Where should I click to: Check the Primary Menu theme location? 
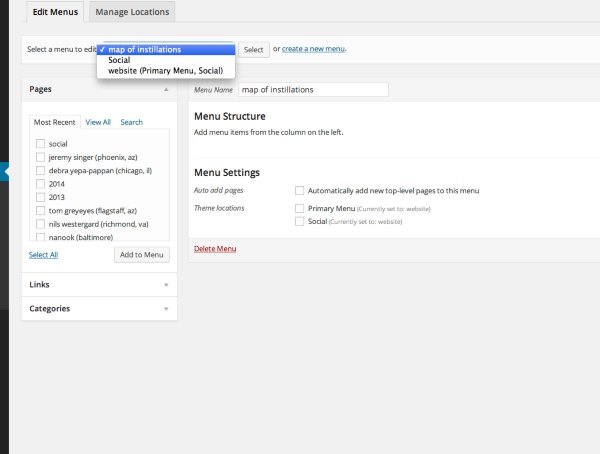pyautogui.click(x=300, y=208)
